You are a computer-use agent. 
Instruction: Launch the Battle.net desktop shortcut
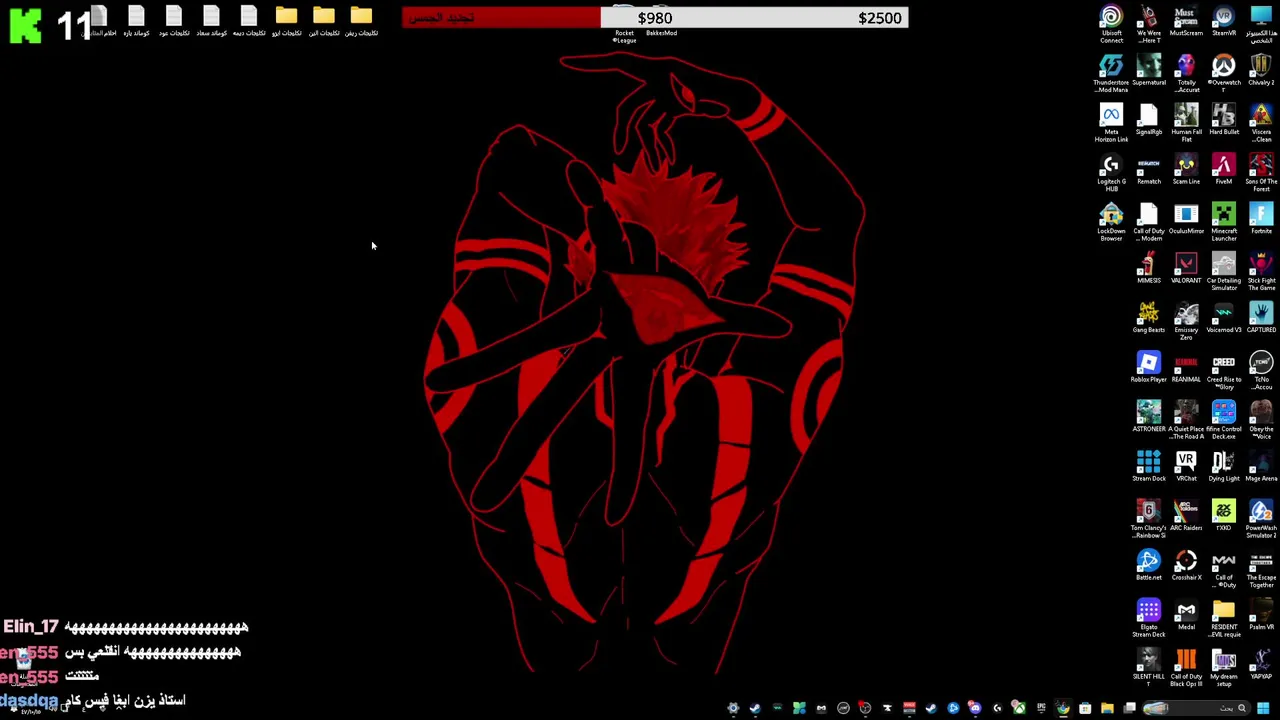[1149, 566]
